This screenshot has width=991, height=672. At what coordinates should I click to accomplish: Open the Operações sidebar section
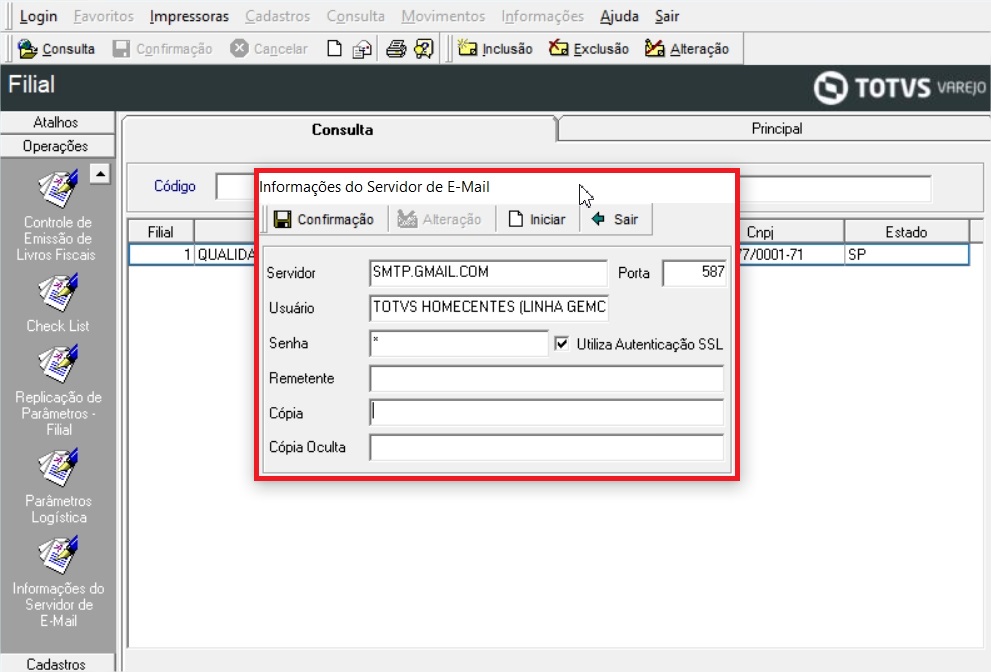coord(57,146)
